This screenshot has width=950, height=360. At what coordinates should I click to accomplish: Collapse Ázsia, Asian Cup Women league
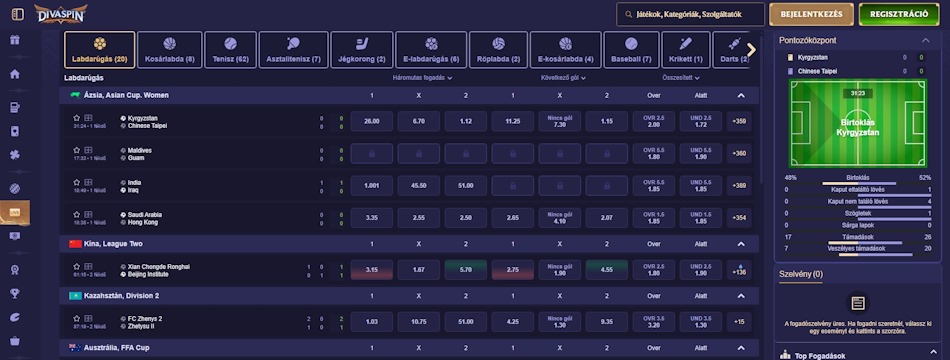(x=740, y=95)
